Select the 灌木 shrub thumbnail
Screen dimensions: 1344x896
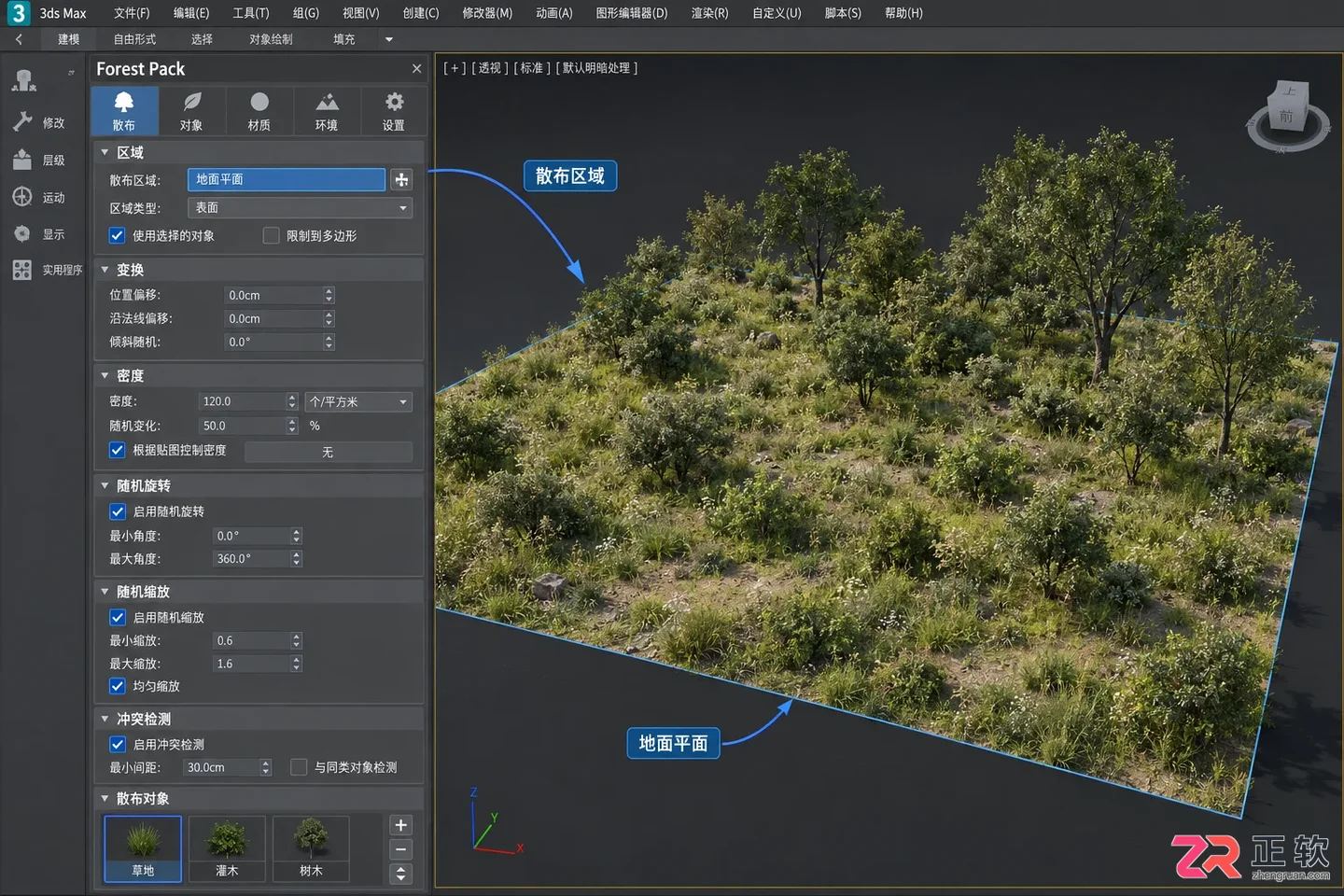227,848
